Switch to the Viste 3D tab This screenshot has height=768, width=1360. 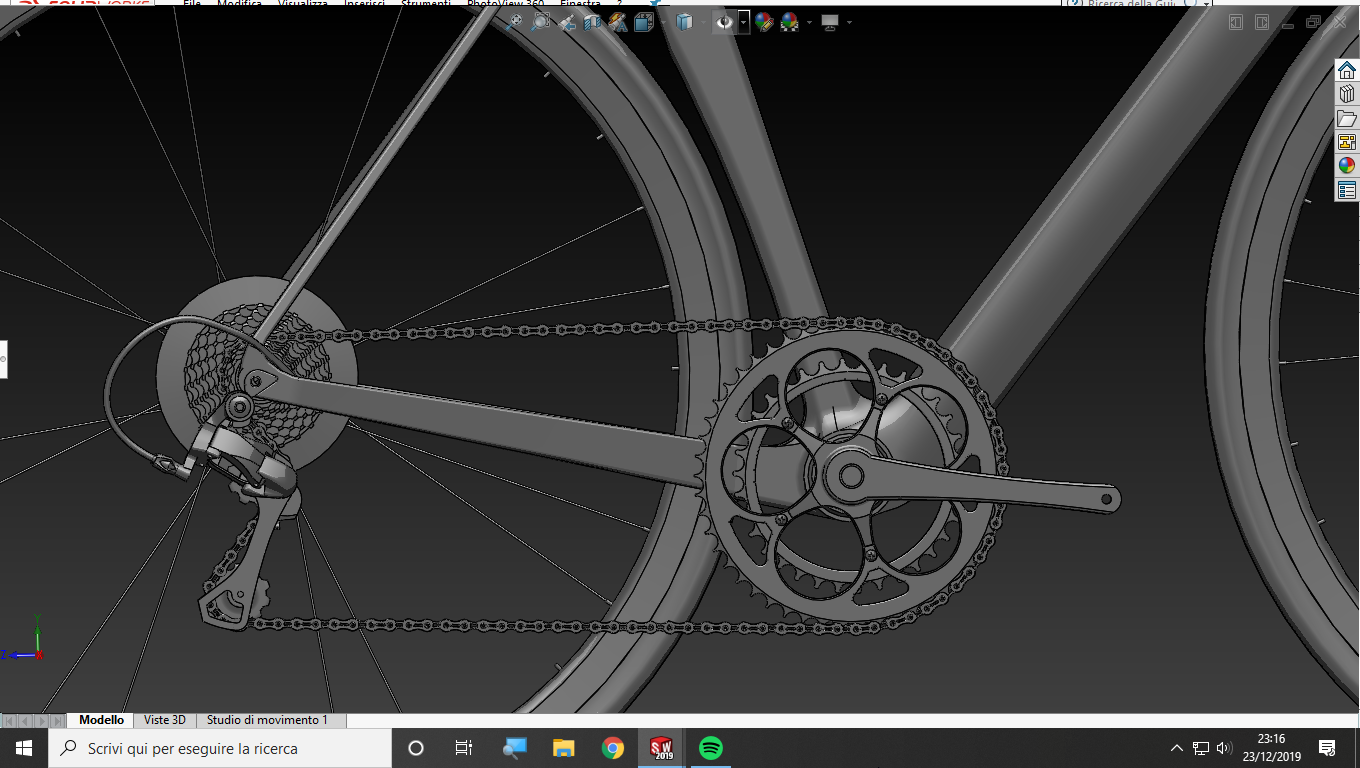click(165, 720)
